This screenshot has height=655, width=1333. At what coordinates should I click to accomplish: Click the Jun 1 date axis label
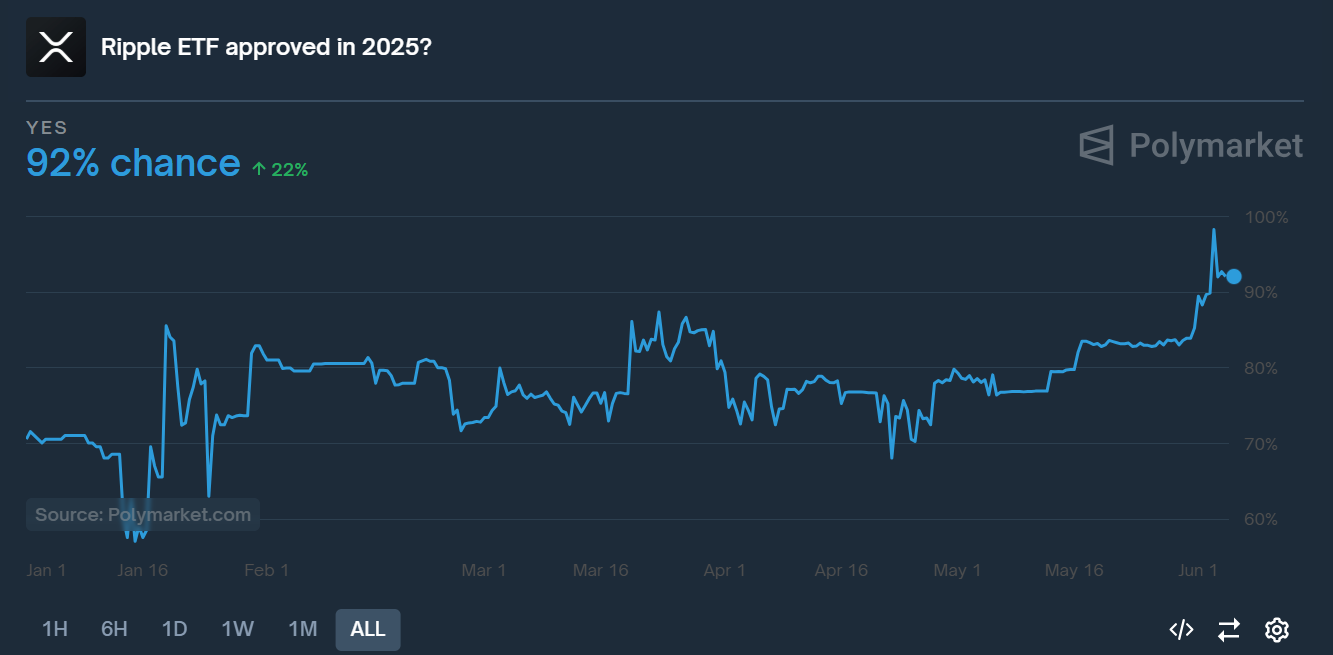click(1198, 570)
